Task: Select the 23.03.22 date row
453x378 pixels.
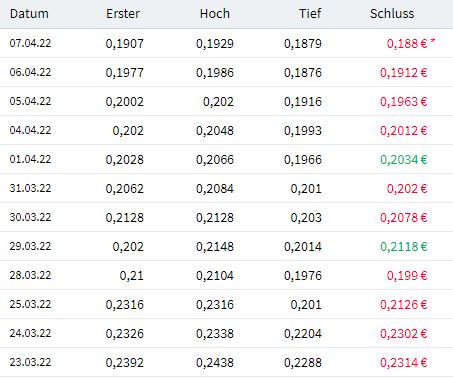Action: (x=226, y=362)
